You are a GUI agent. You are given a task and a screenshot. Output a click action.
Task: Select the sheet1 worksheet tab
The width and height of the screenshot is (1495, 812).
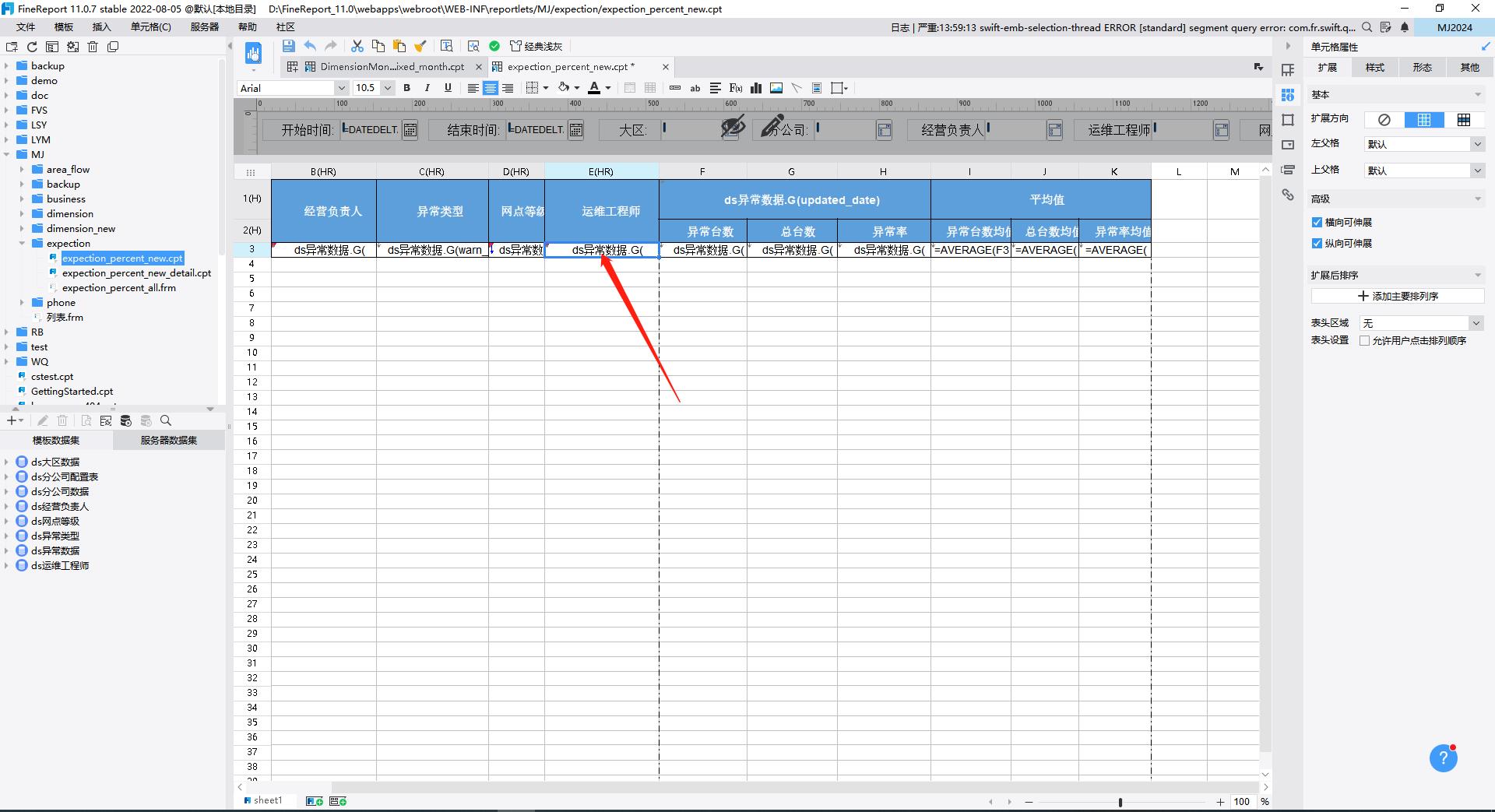point(263,800)
